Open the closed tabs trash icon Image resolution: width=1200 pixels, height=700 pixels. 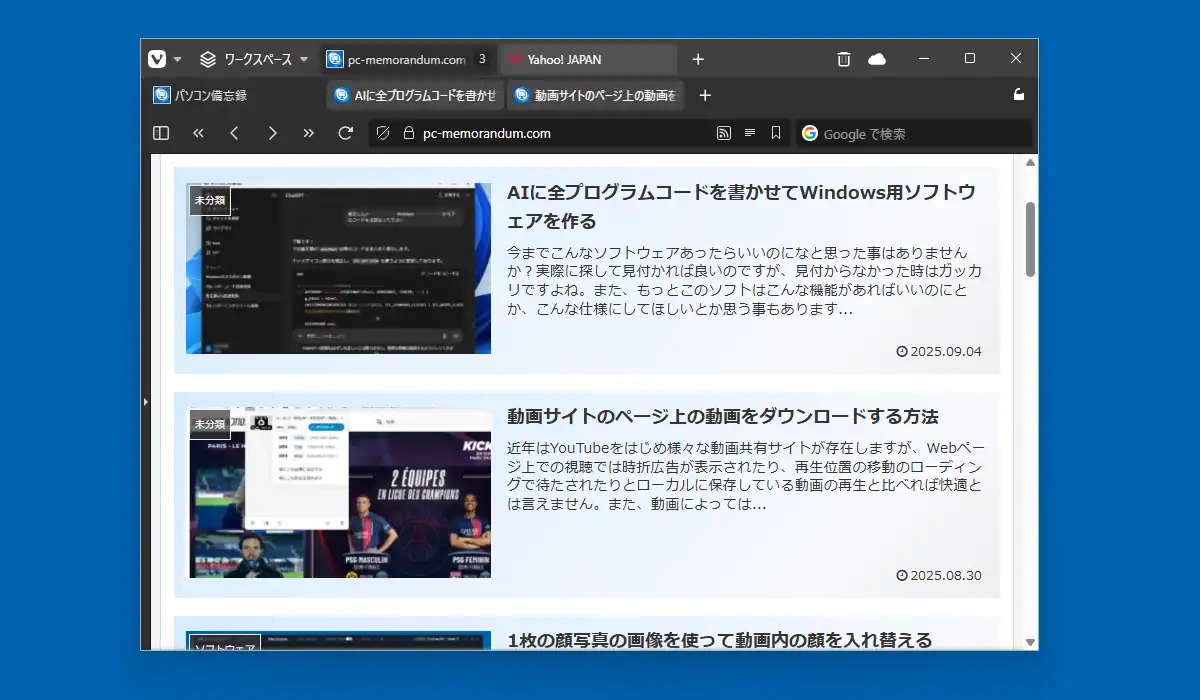click(843, 59)
